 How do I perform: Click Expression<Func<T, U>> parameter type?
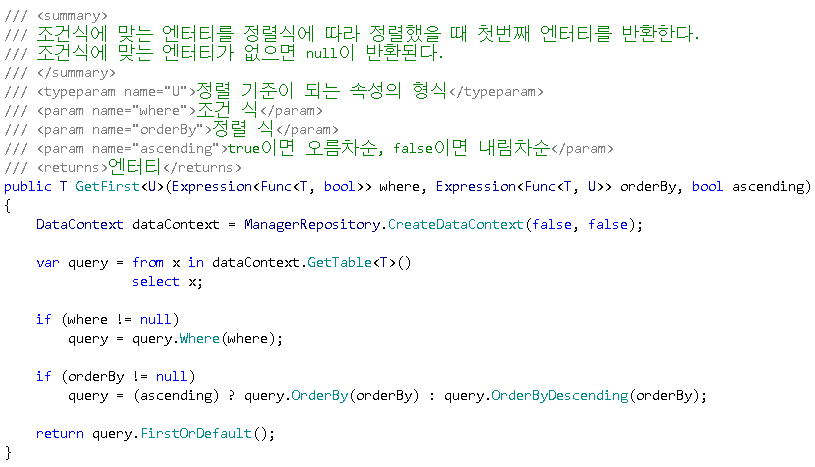[x=524, y=187]
